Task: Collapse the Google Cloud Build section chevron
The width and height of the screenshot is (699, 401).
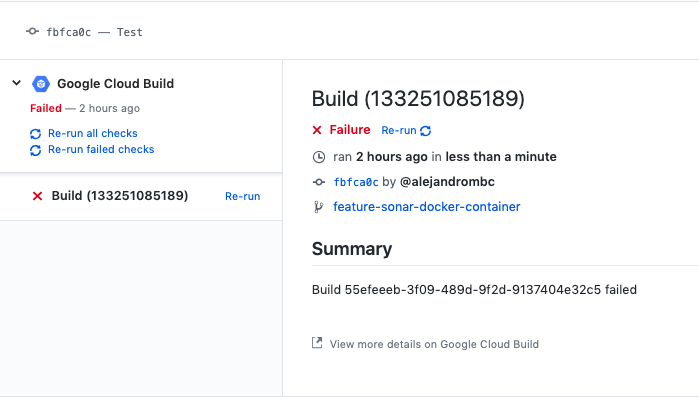Action: (16, 83)
